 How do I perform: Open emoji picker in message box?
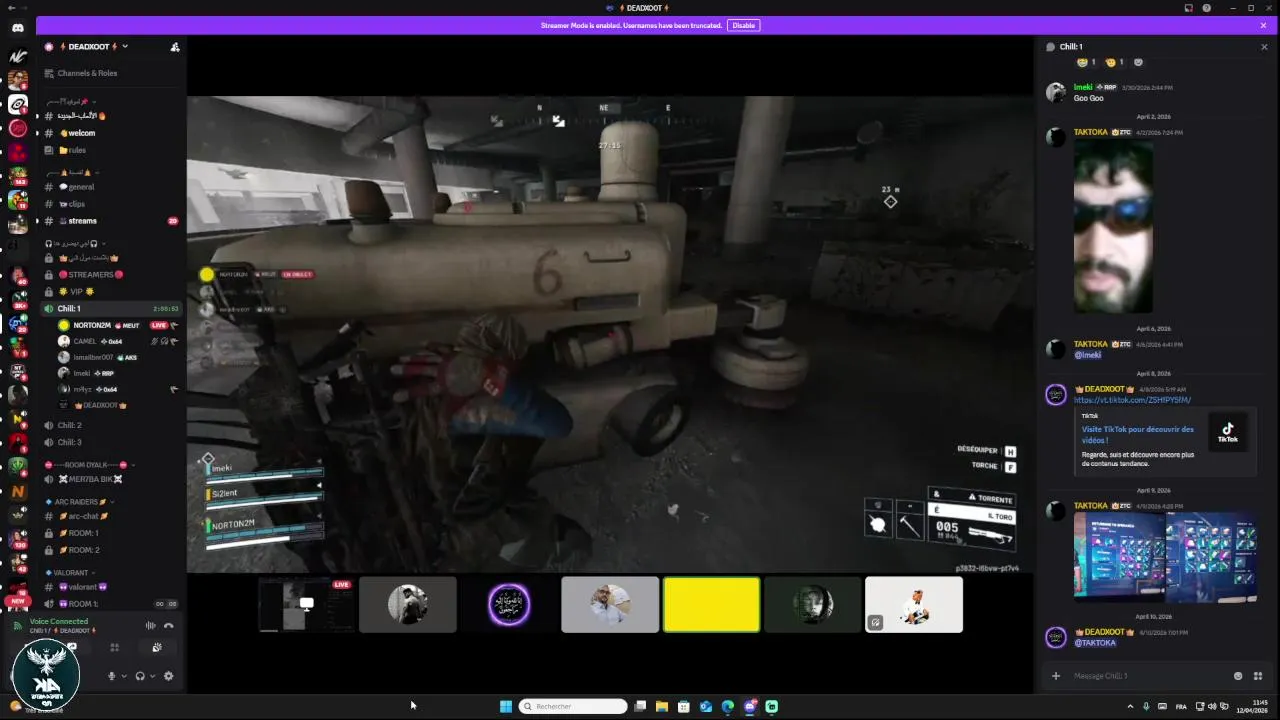pos(1238,676)
